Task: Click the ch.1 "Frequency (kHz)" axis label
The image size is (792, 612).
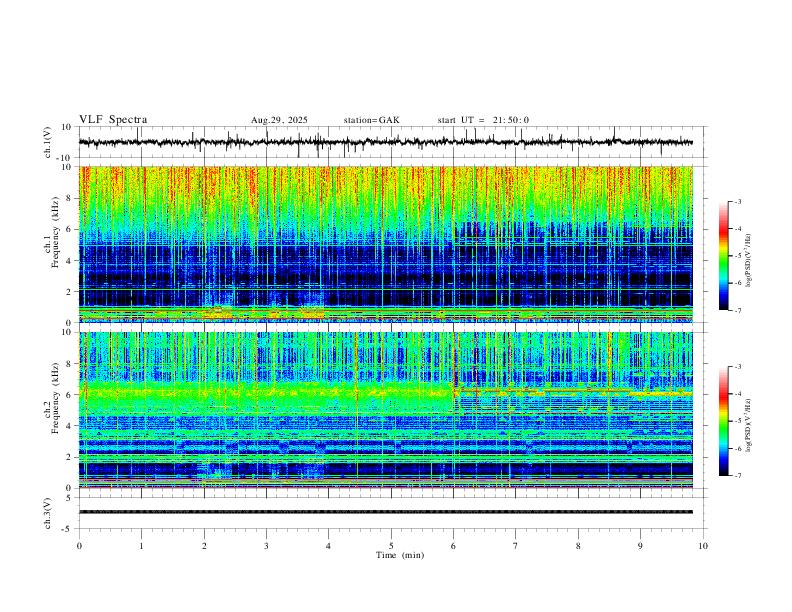Action: [56, 232]
